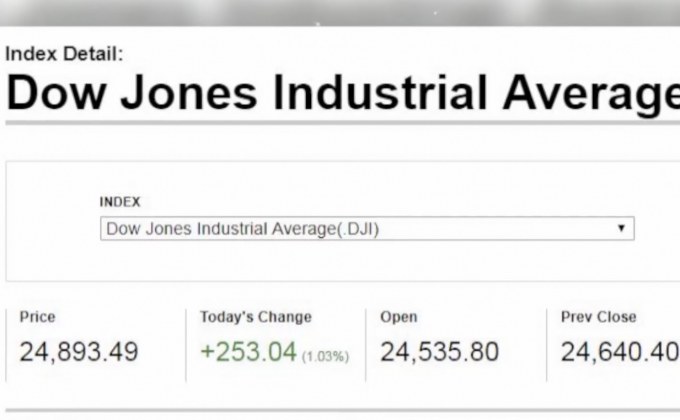Image resolution: width=680 pixels, height=420 pixels.
Task: Select the Price label
Action: [38, 317]
